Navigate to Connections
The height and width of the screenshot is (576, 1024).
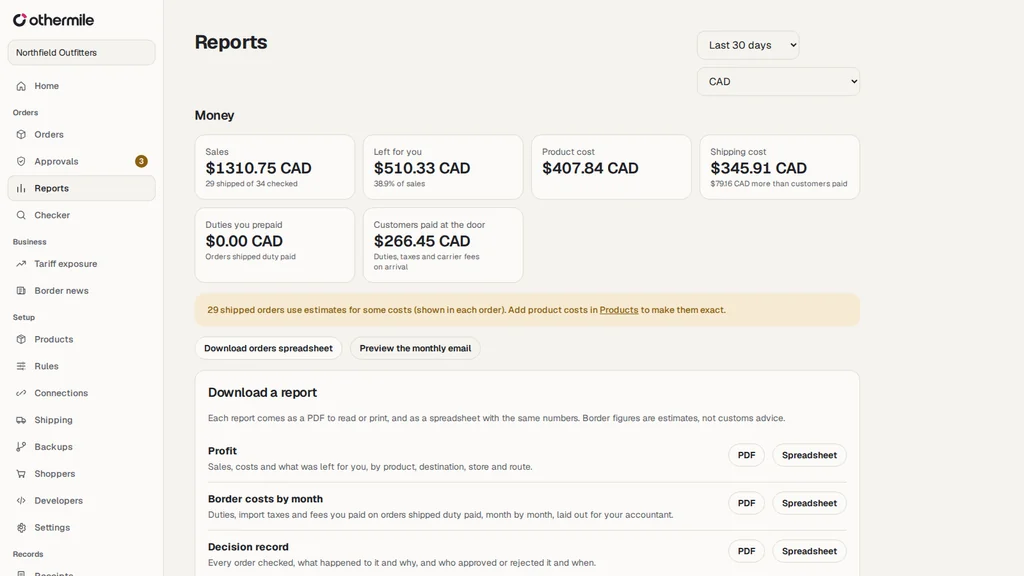click(82, 393)
